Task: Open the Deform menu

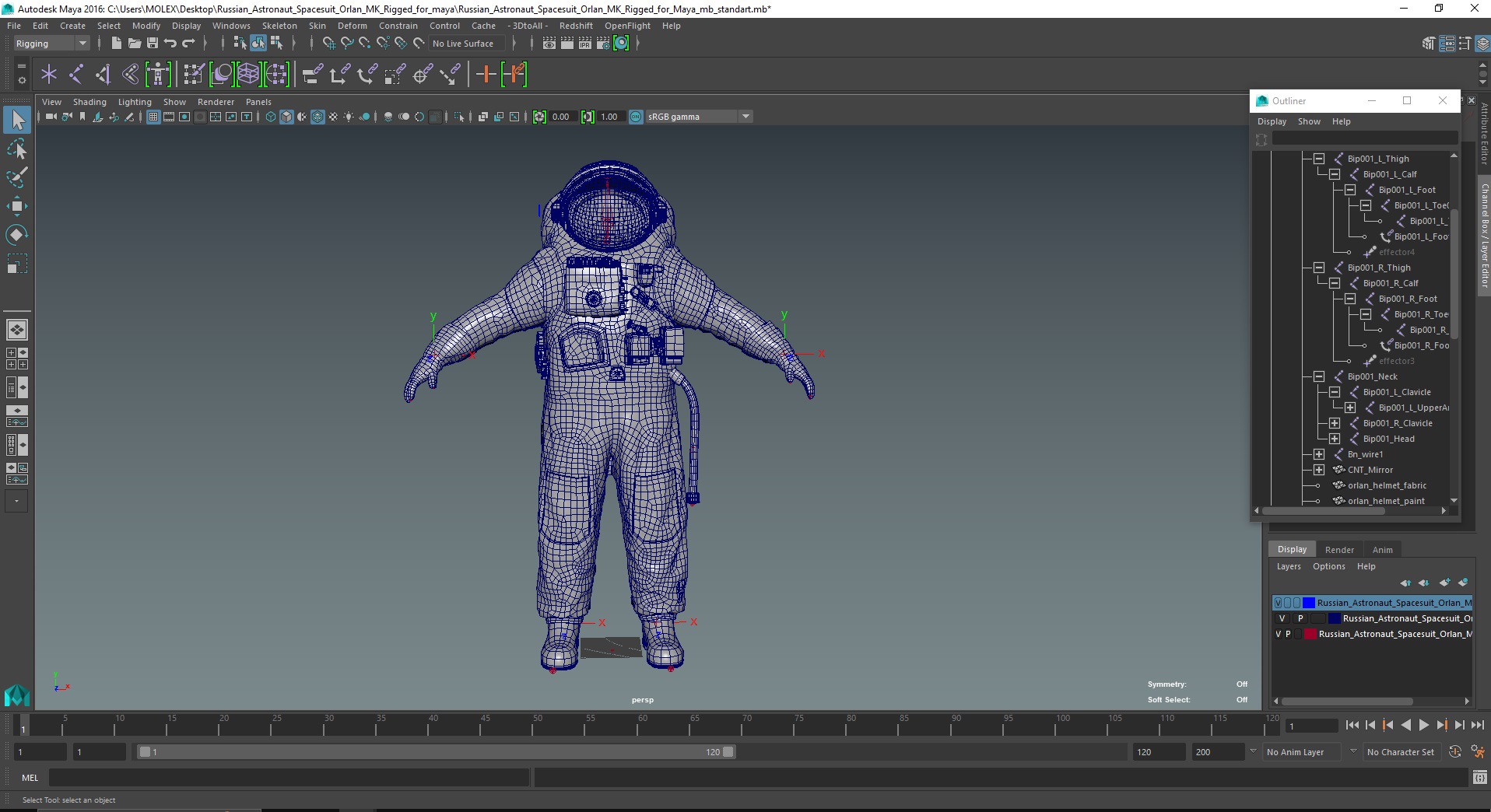Action: pyautogui.click(x=352, y=26)
